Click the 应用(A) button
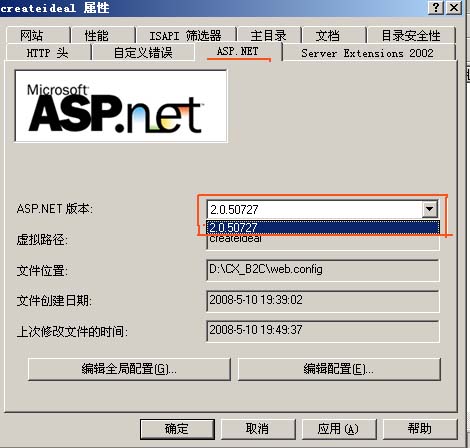 click(x=339, y=429)
